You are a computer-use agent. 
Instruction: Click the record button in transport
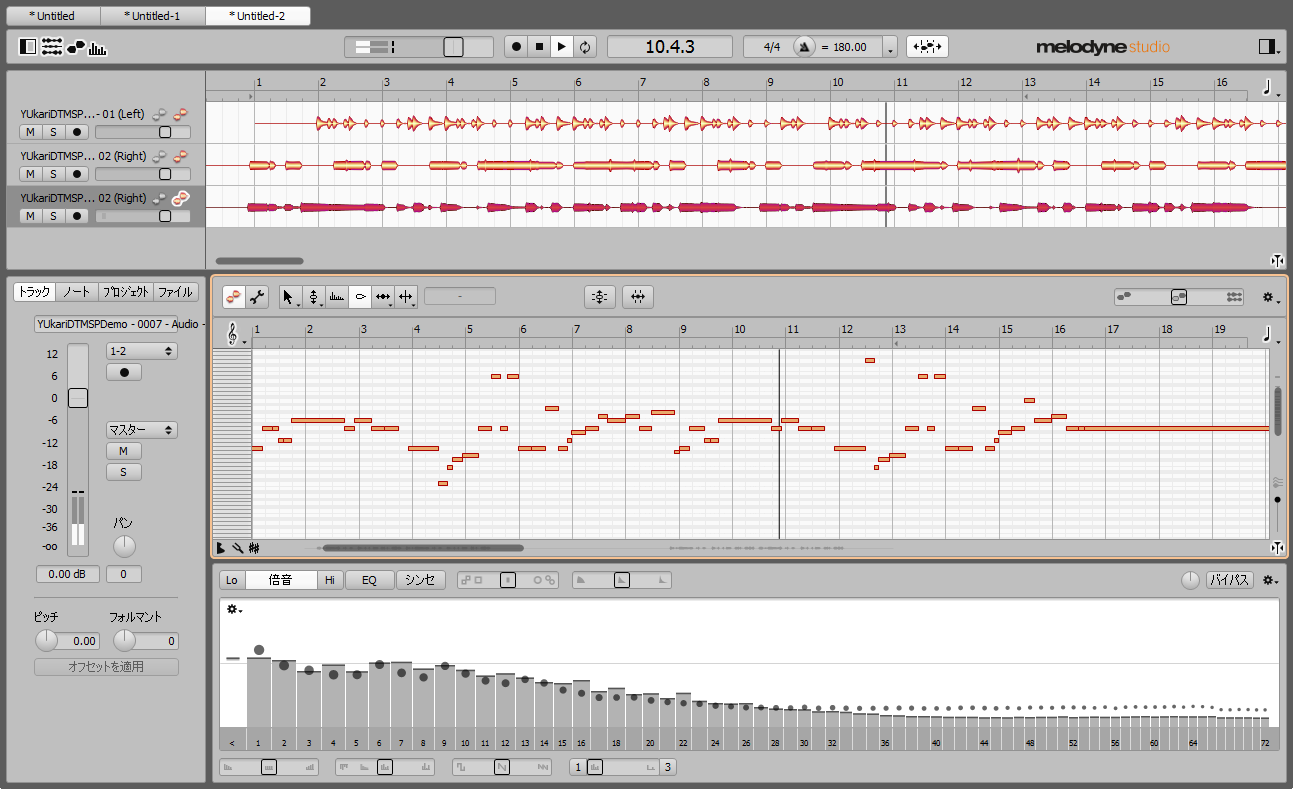[517, 47]
